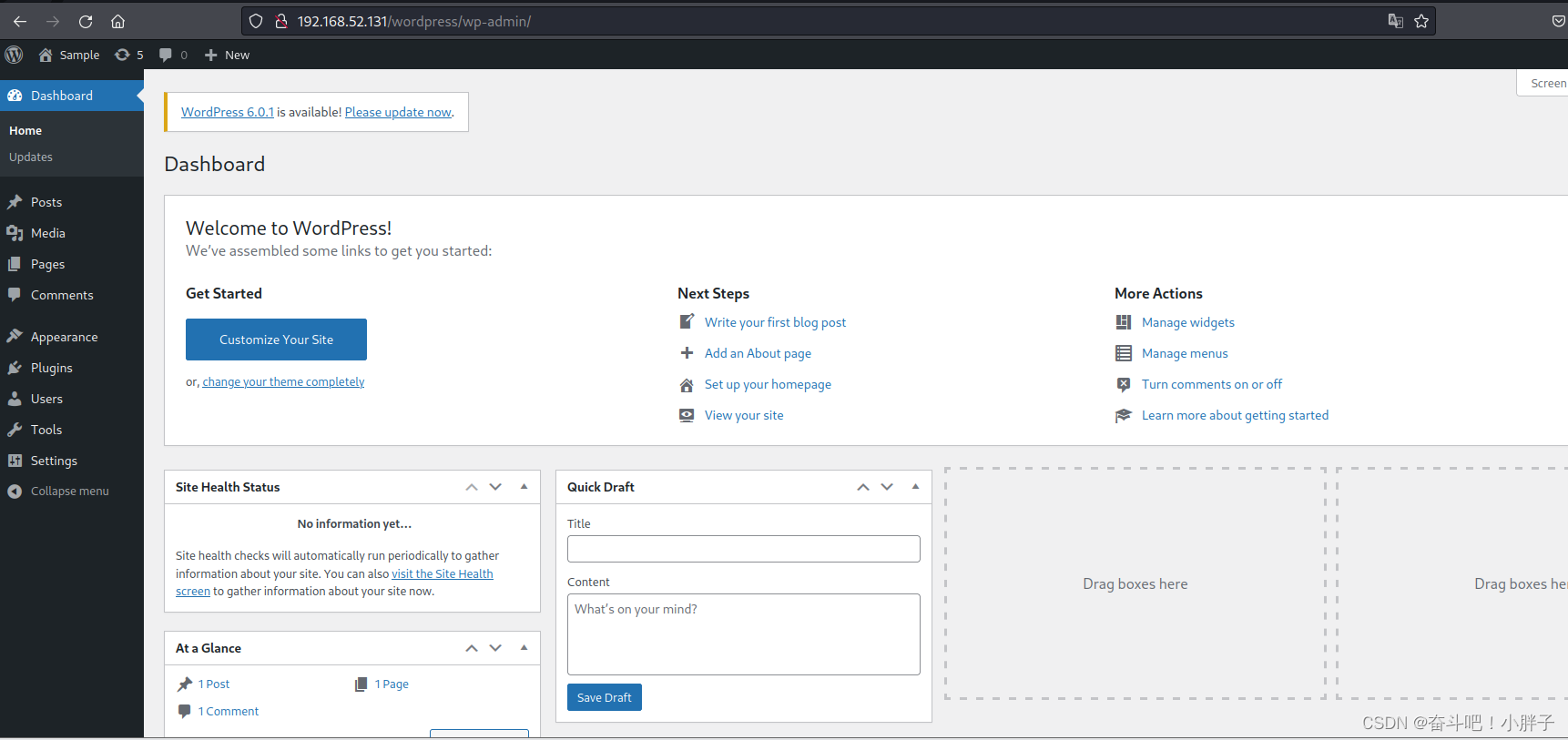The width and height of the screenshot is (1568, 740).
Task: Open the 1 Page link
Action: coord(392,684)
